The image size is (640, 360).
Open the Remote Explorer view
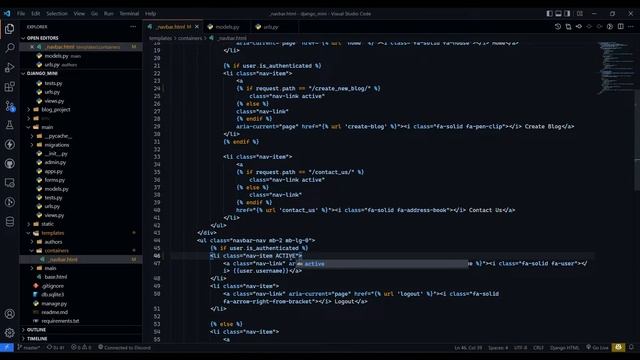[9, 183]
